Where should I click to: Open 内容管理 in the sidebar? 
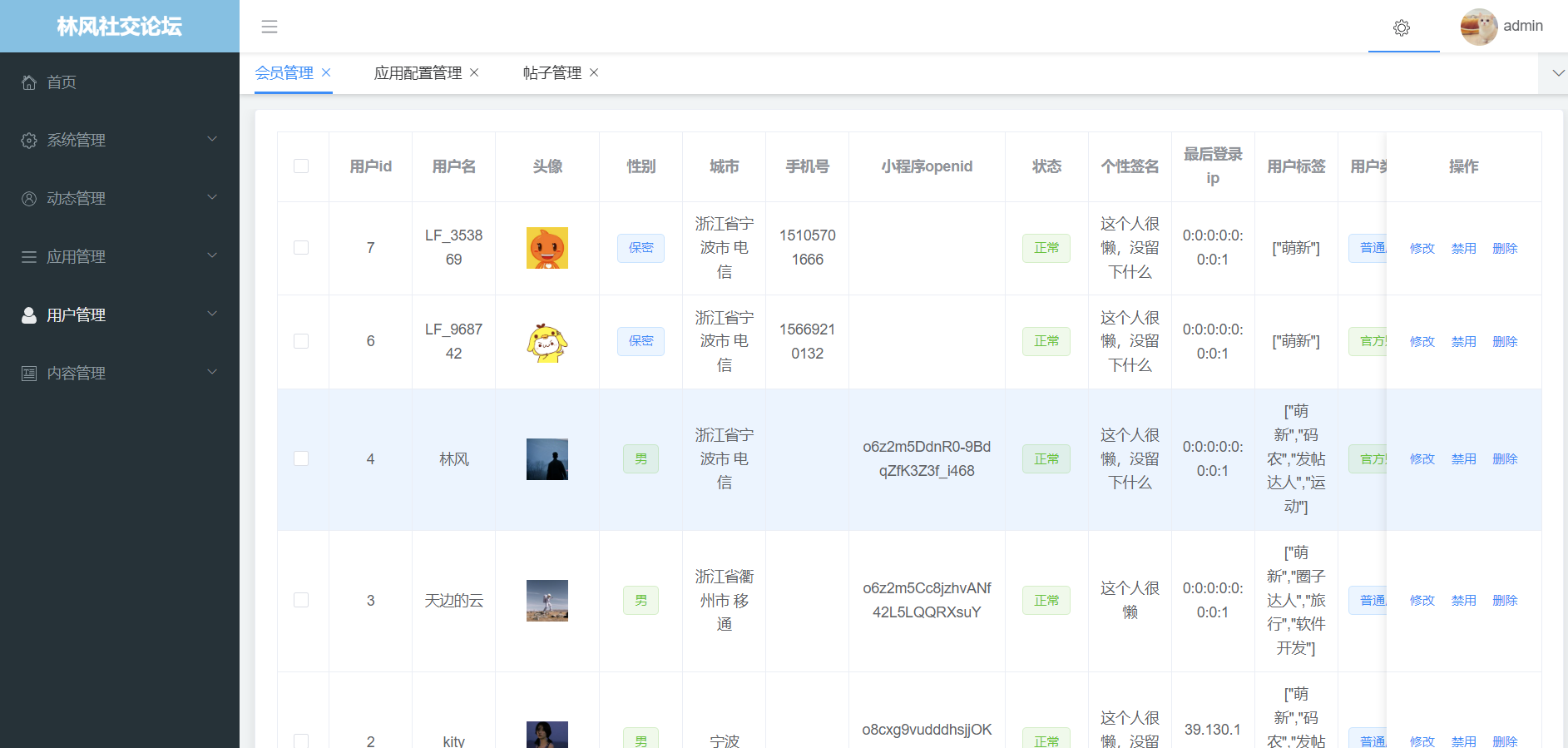pos(120,374)
